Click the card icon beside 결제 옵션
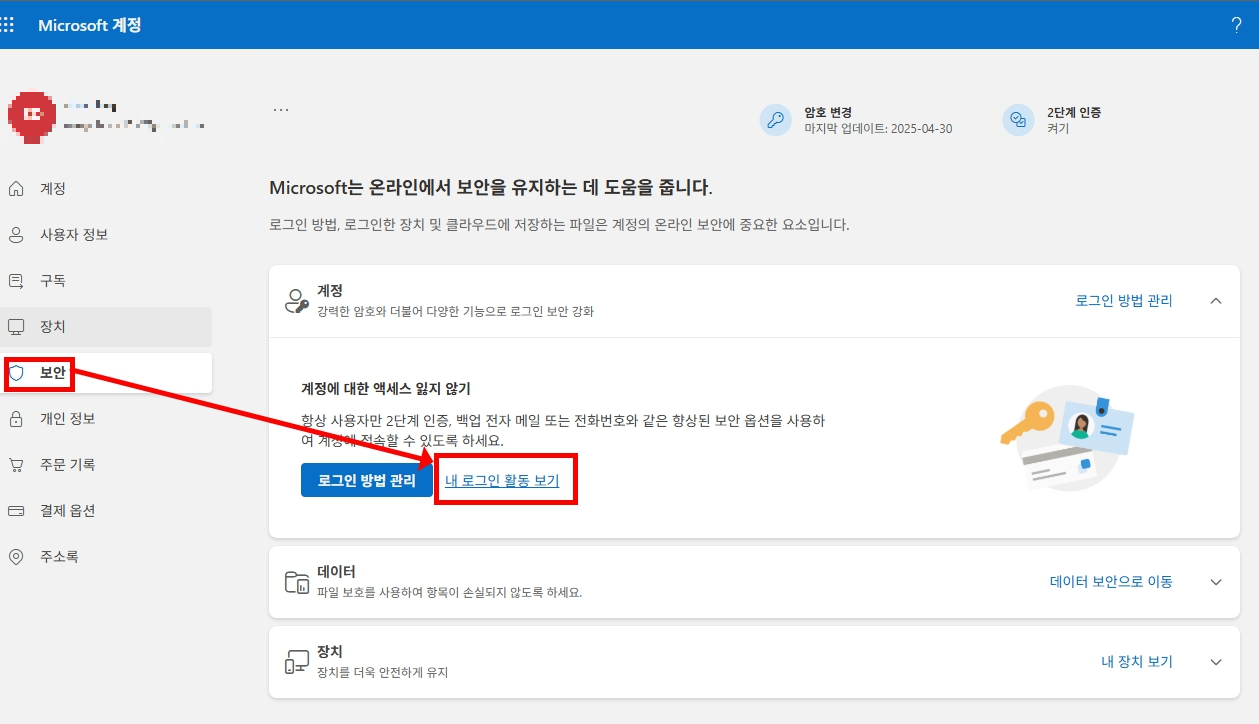Screen dimensions: 1259x724 coord(16,511)
